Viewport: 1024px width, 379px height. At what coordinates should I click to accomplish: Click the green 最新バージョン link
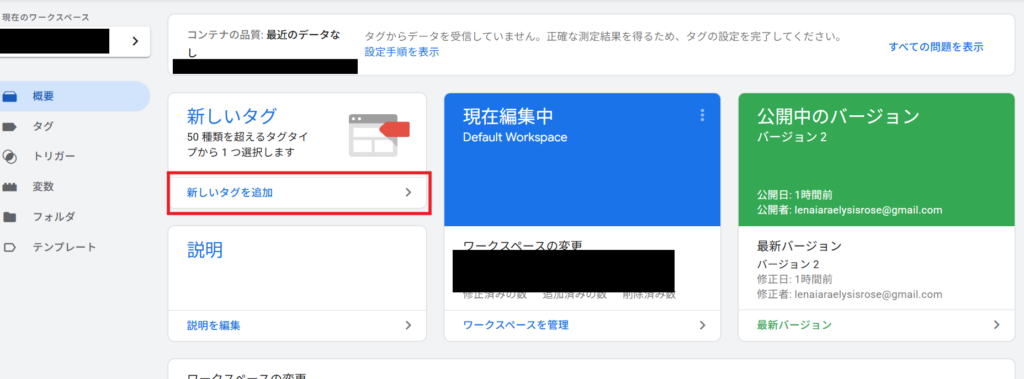[794, 325]
